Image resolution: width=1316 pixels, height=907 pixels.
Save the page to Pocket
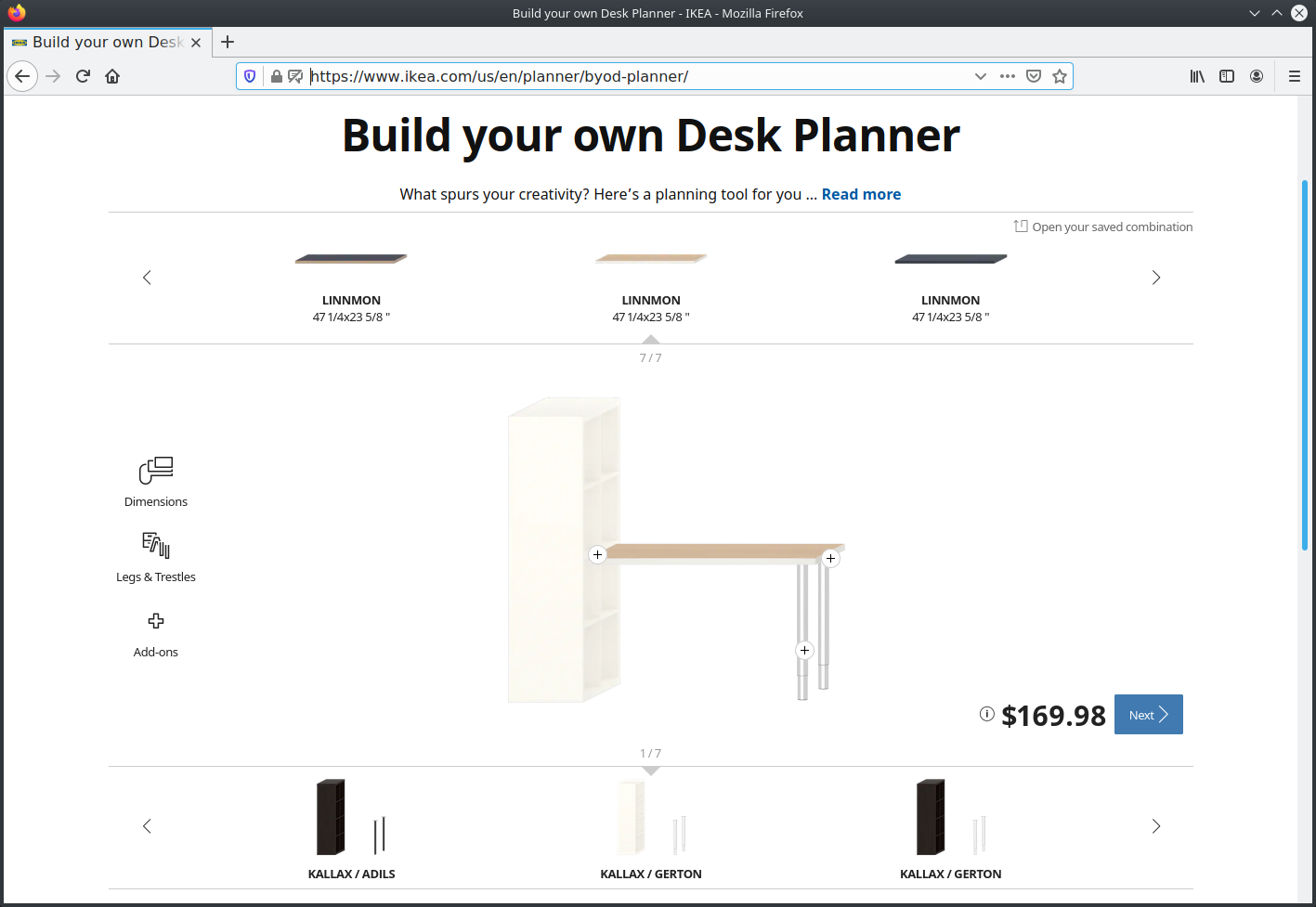pyautogui.click(x=1034, y=76)
